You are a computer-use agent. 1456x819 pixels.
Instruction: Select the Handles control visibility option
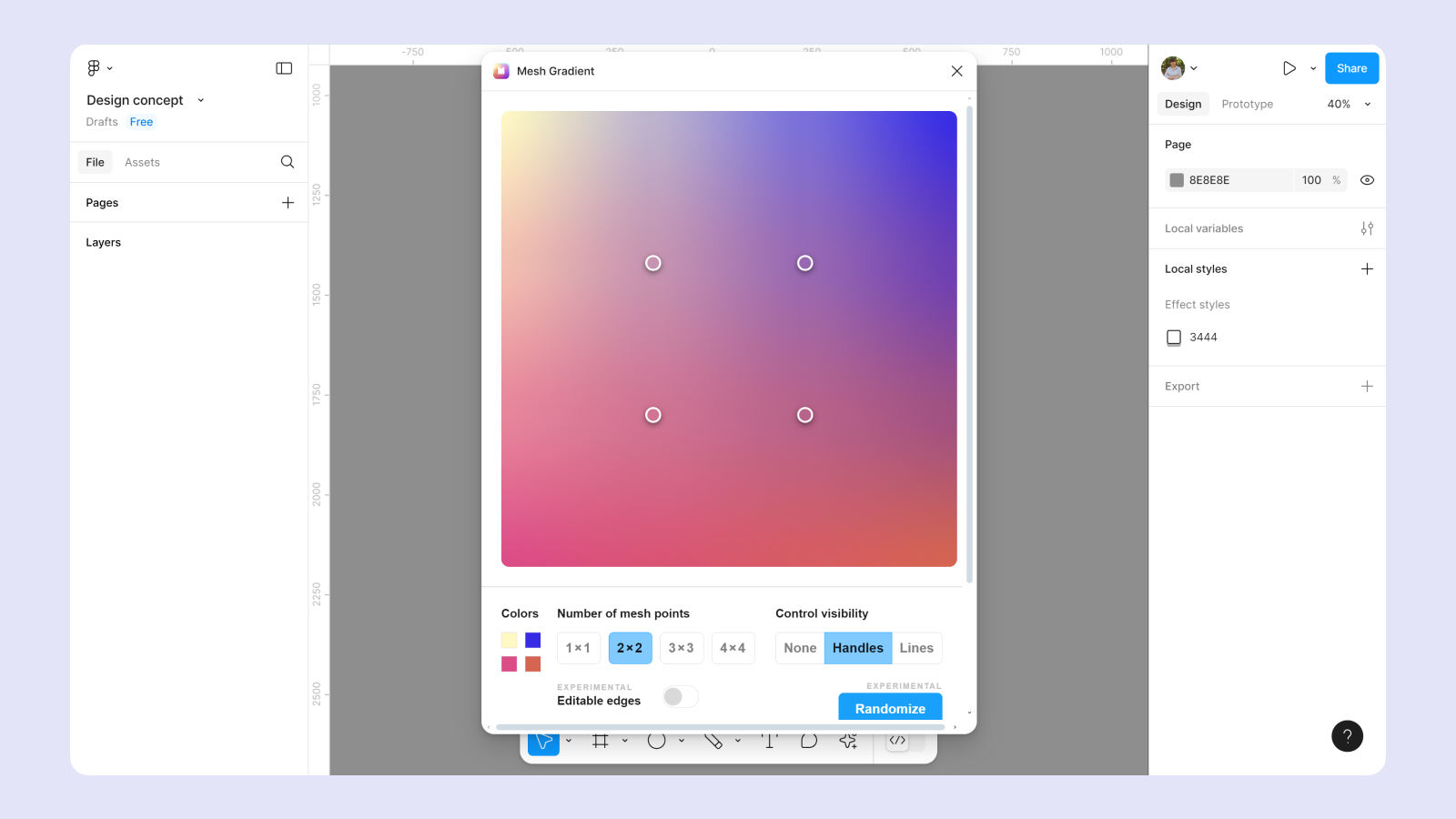[857, 648]
